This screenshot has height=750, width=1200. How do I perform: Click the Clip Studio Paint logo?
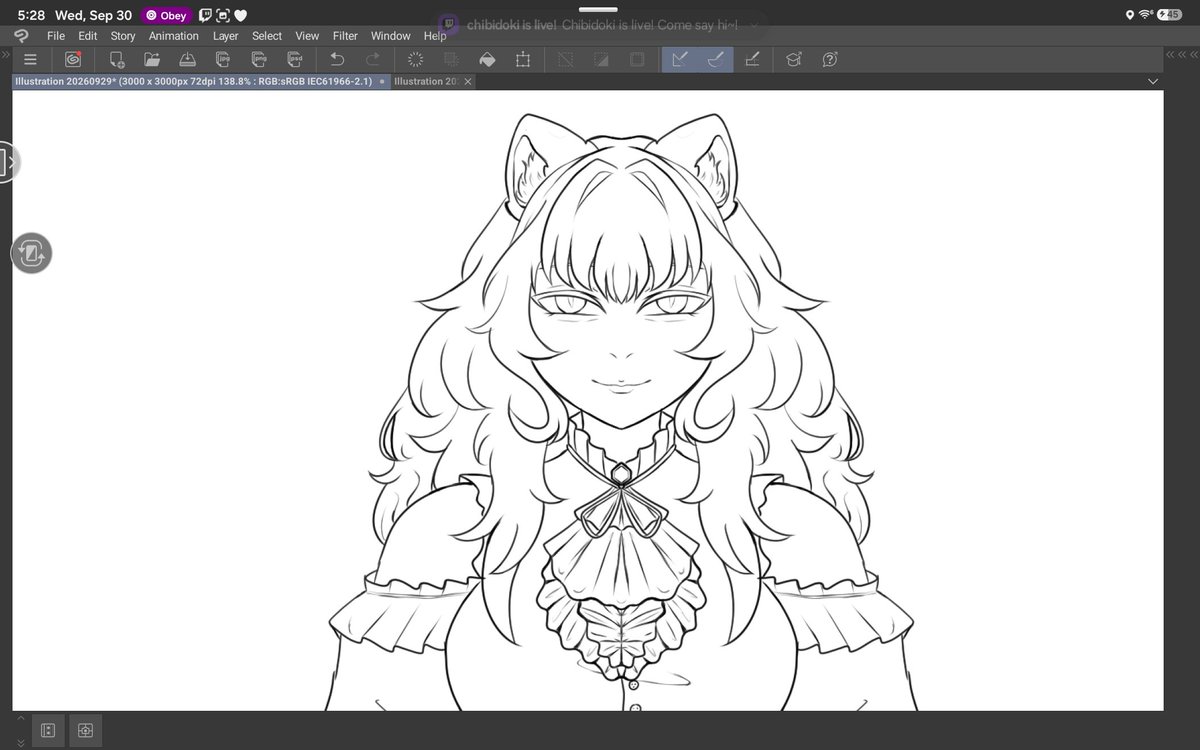[21, 36]
